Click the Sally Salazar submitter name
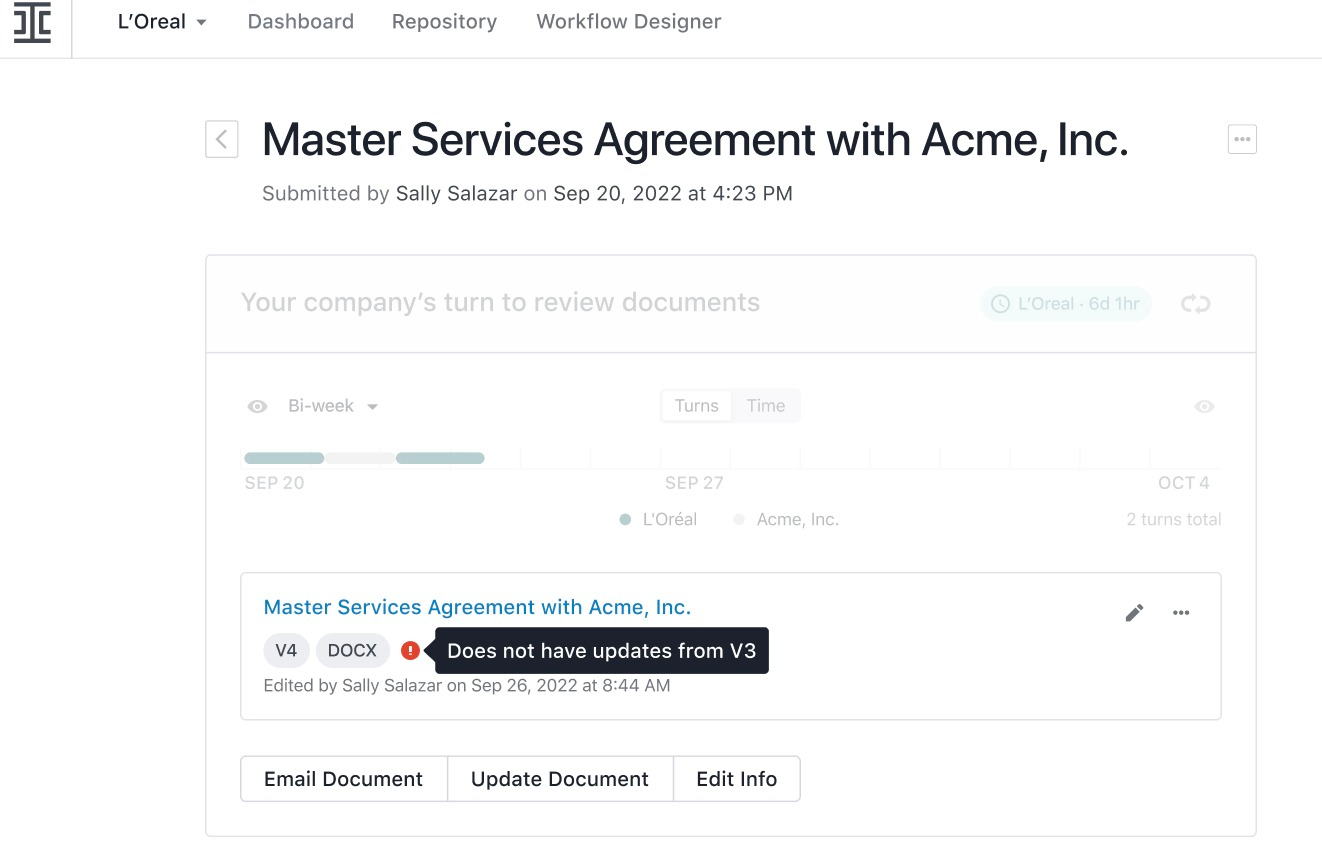Image resolution: width=1322 pixels, height=852 pixels. [x=456, y=194]
